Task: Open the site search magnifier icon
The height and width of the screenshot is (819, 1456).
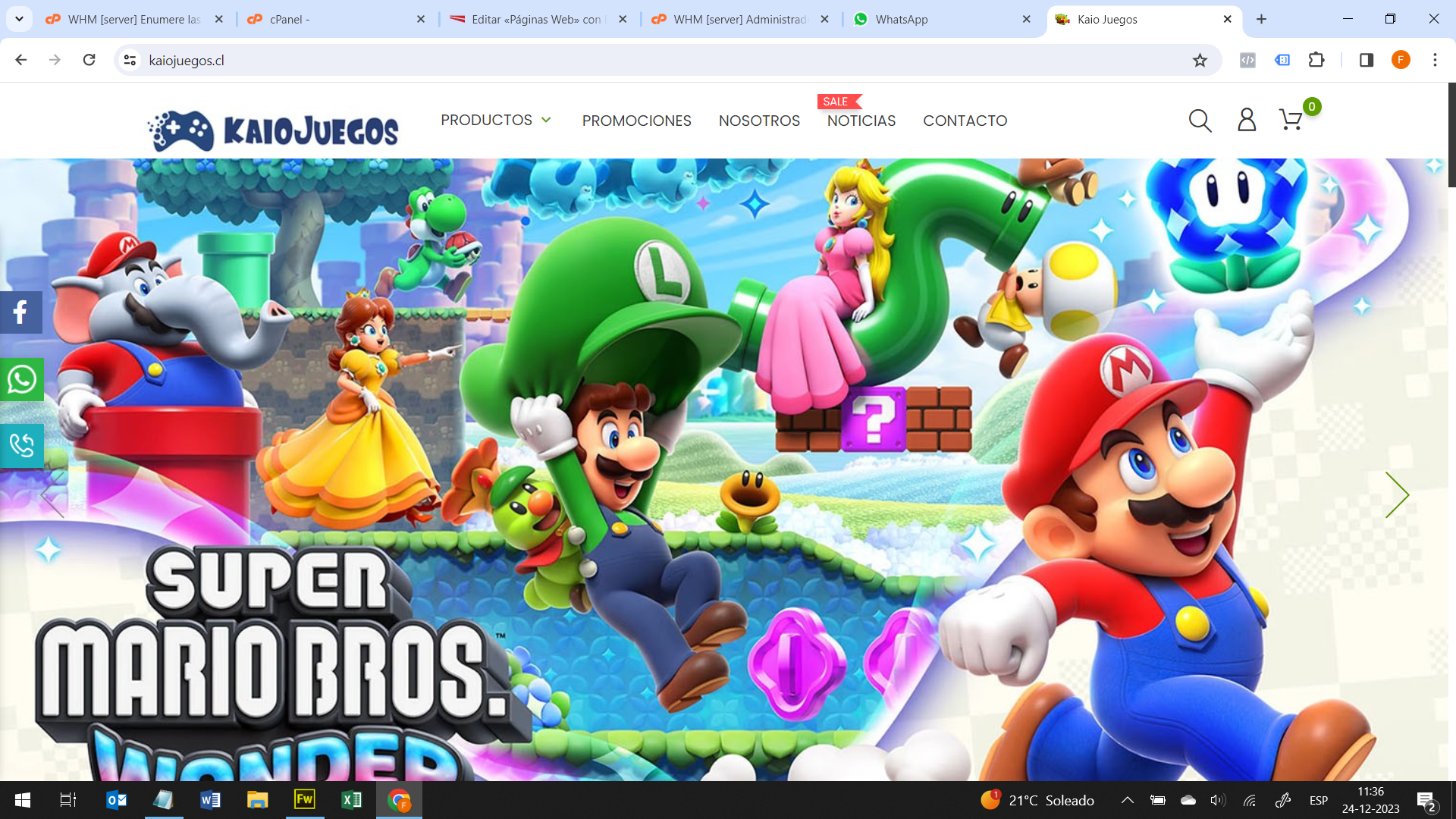Action: 1200,121
